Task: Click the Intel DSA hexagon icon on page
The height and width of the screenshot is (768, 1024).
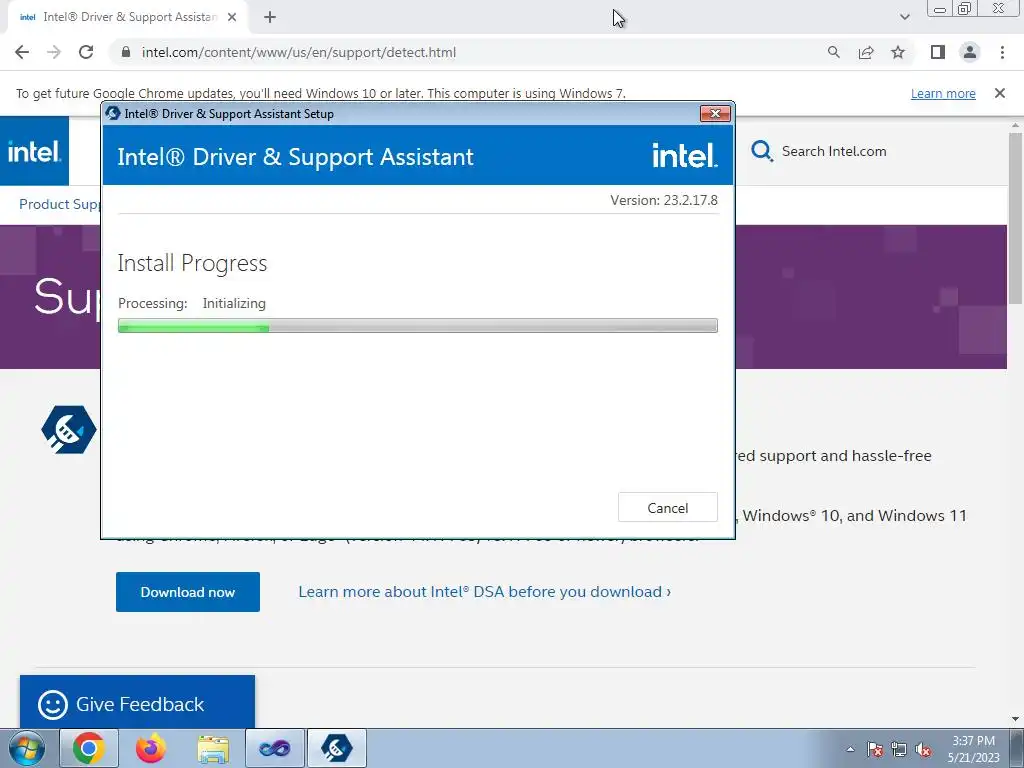Action: pyautogui.click(x=69, y=429)
